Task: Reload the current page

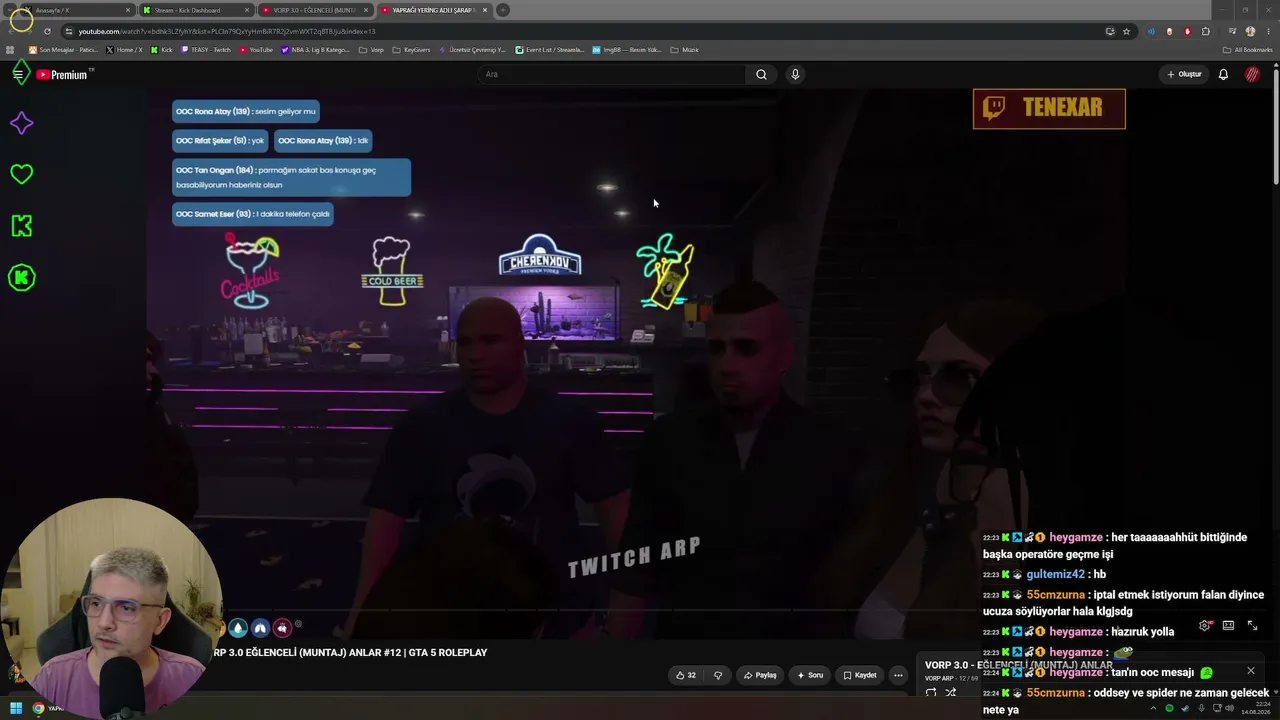Action: pyautogui.click(x=47, y=31)
